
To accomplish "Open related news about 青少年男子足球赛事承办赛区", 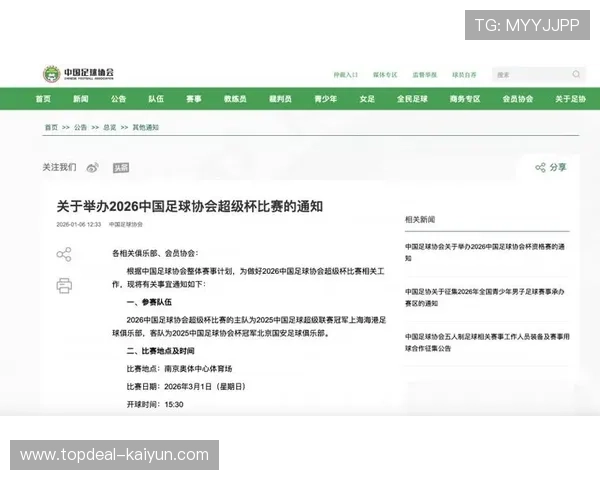I will tap(485, 297).
